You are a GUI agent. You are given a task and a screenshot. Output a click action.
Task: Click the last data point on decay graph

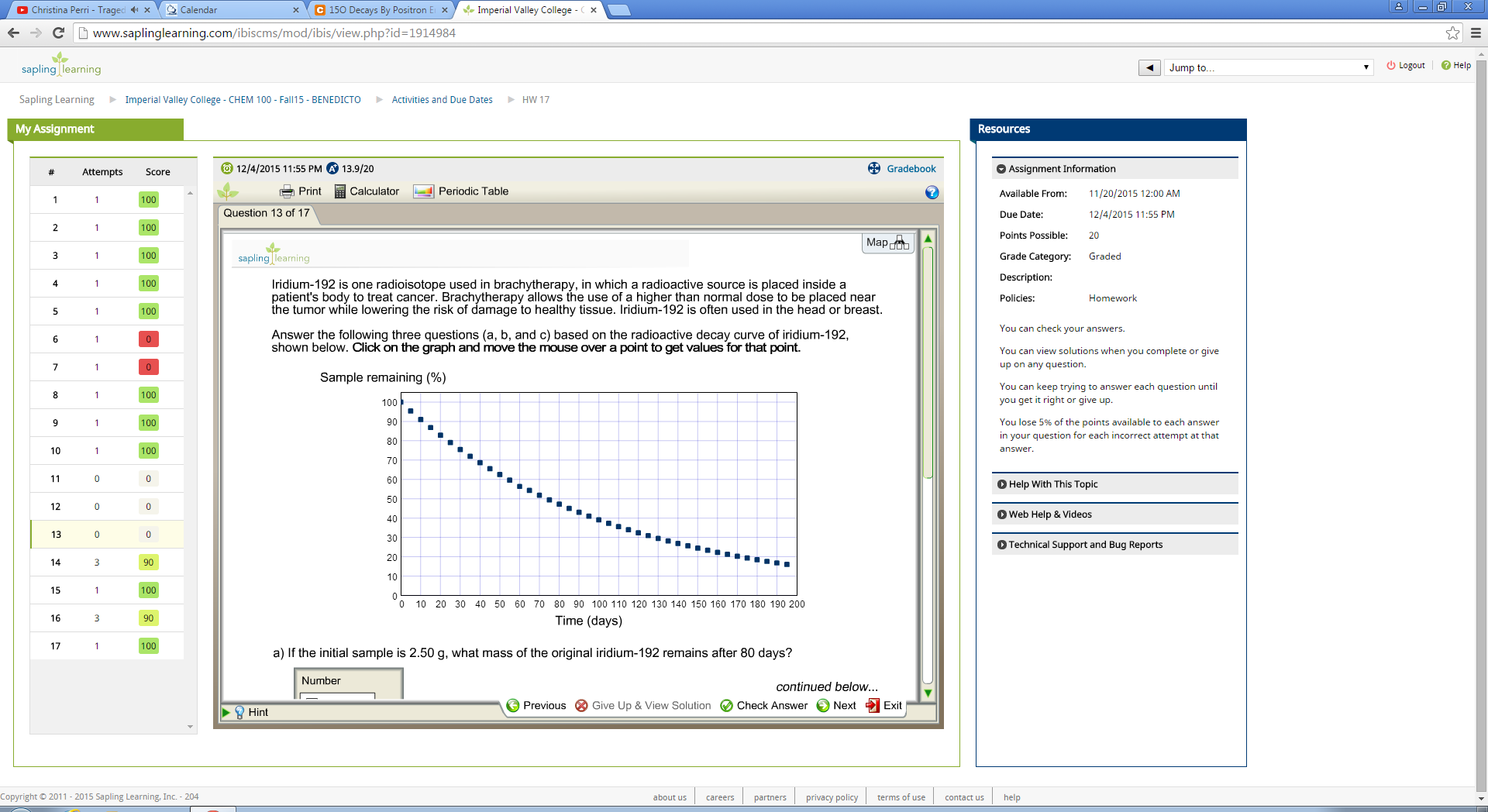click(787, 564)
